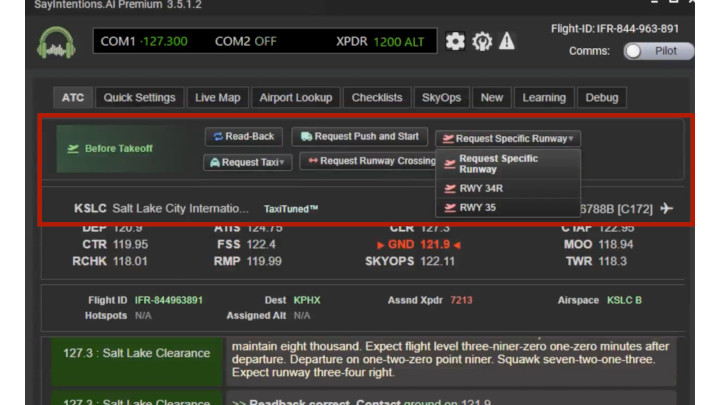The image size is (720, 405).
Task: Click the steering wheel help icon
Action: coord(481,41)
